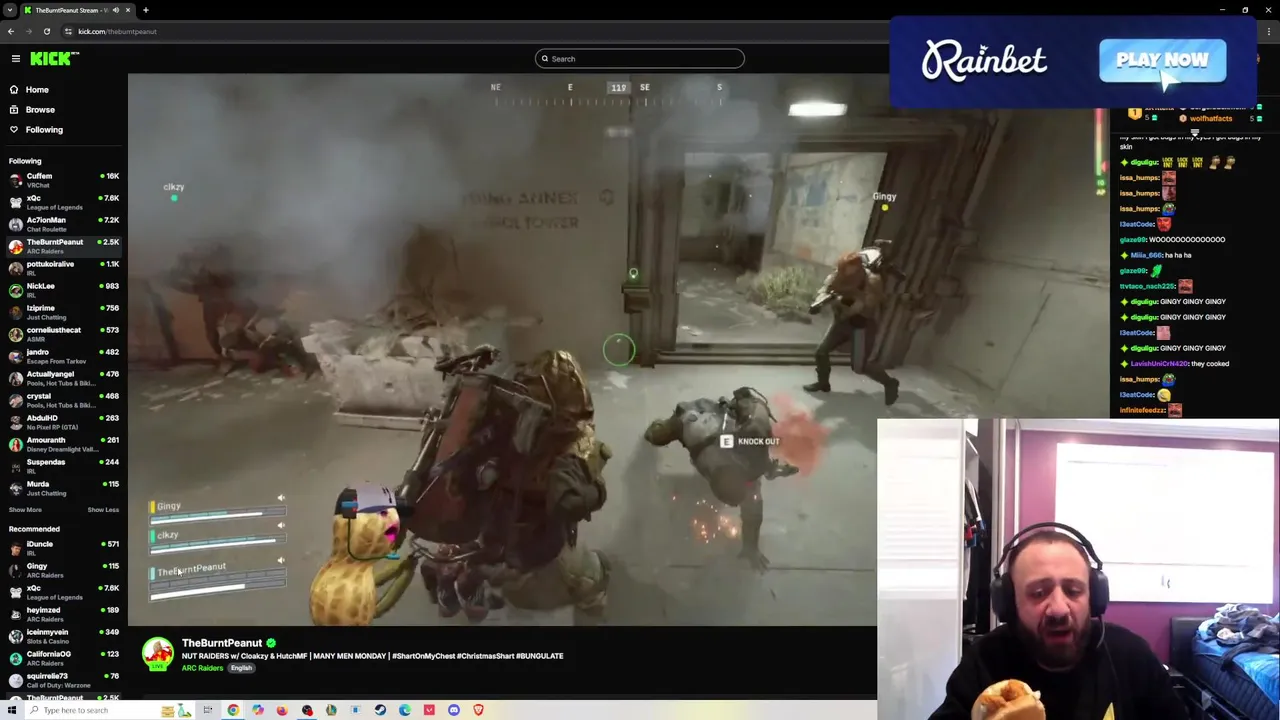Select Ac7ionMan channel avatar
1280x720 pixels.
[15, 224]
